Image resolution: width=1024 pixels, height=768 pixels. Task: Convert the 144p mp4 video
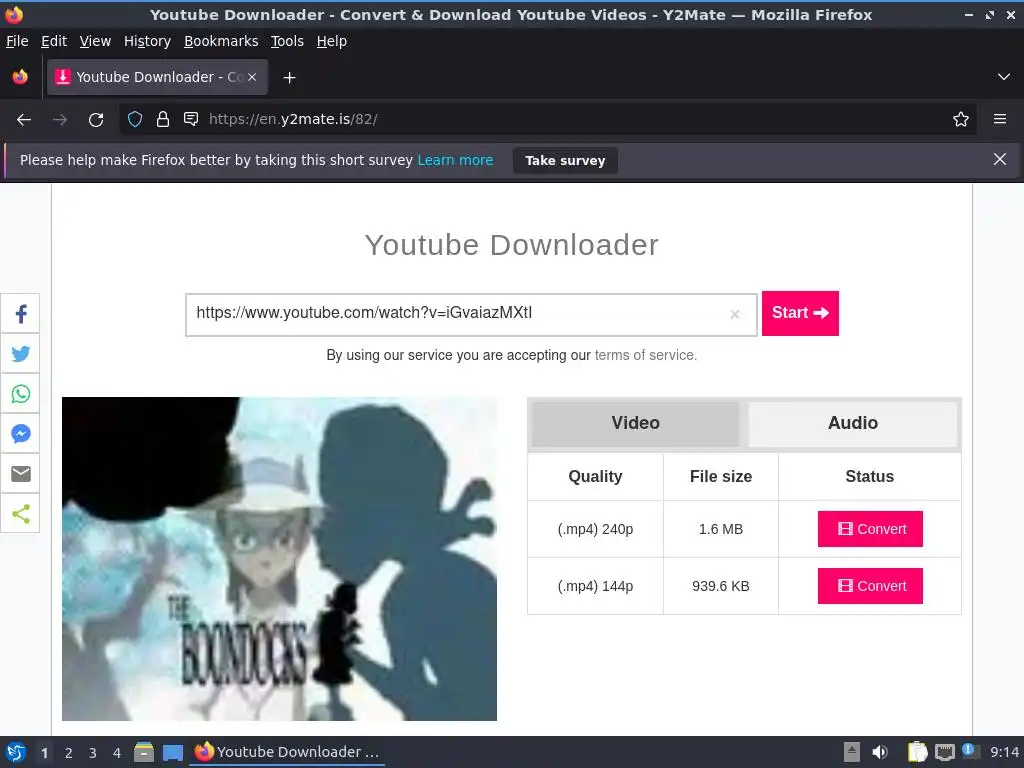click(x=870, y=586)
